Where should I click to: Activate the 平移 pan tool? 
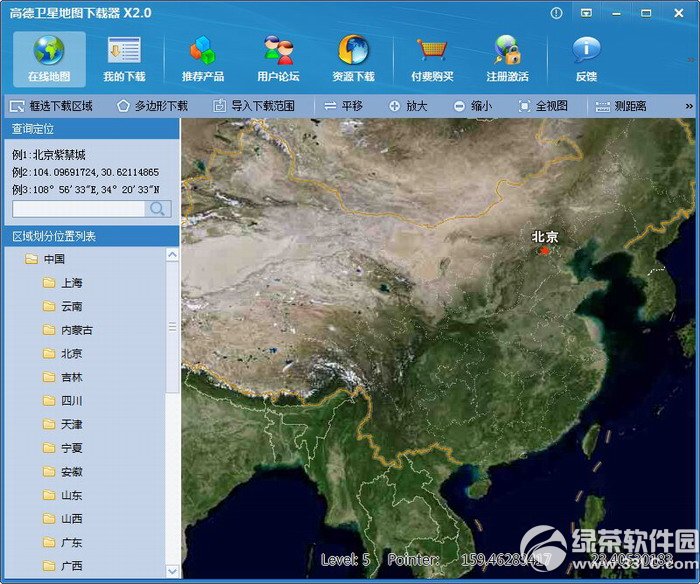[x=343, y=106]
